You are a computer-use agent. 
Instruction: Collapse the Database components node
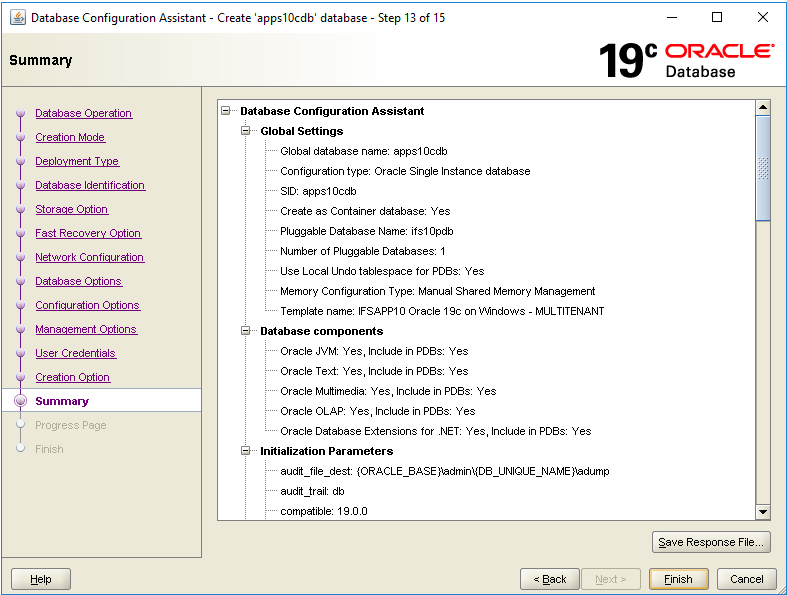click(245, 330)
